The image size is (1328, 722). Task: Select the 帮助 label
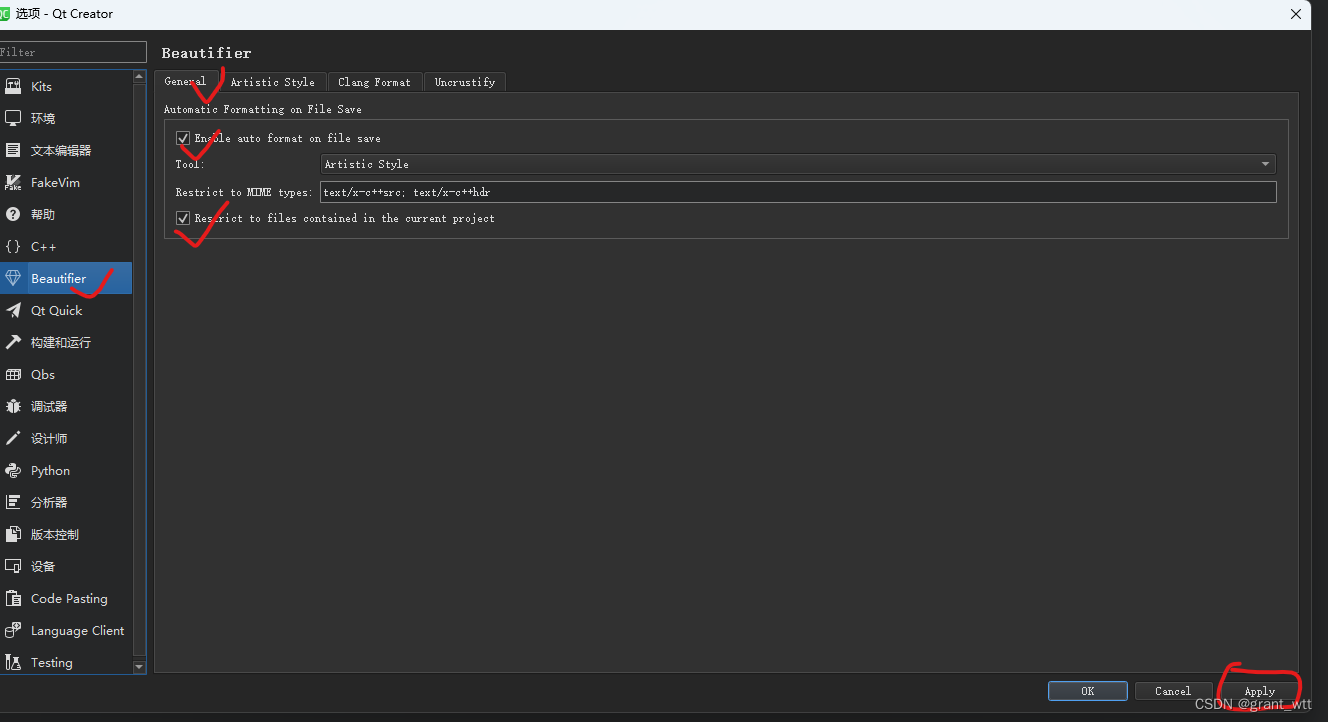point(43,215)
